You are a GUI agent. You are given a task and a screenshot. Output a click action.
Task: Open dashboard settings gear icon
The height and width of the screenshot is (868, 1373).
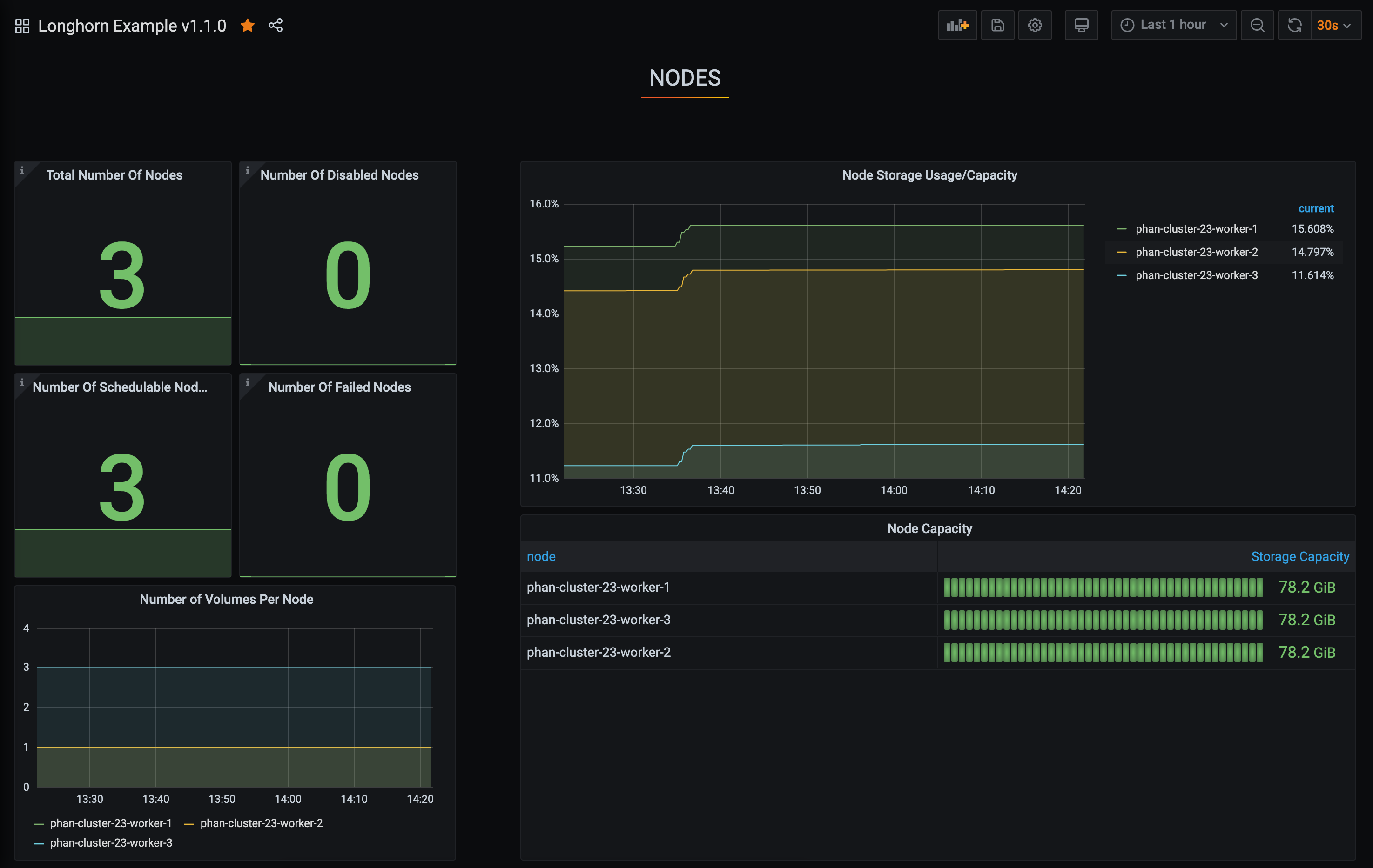1035,25
